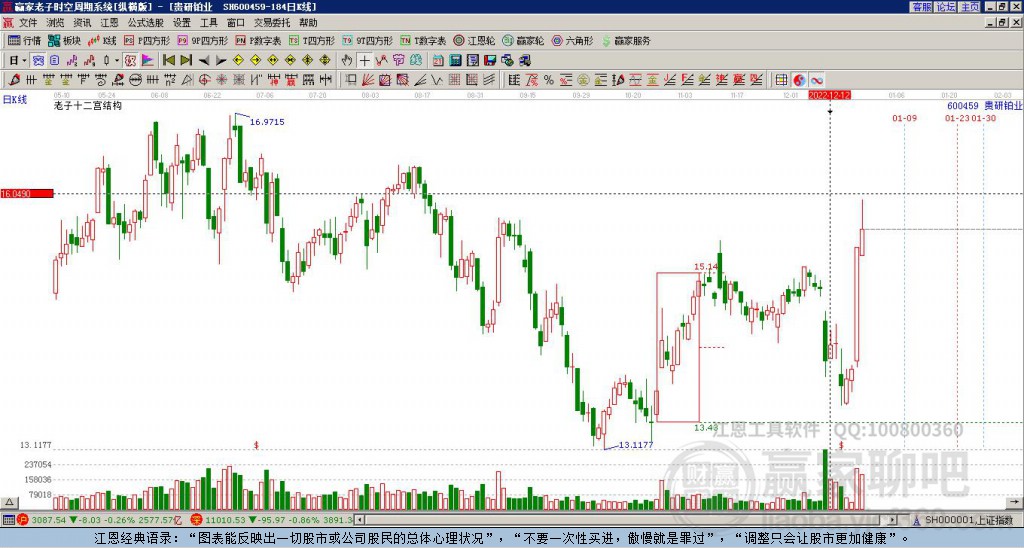Image resolution: width=1024 pixels, height=548 pixels.
Task: Toggle the infinity symbol button
Action: (816, 80)
